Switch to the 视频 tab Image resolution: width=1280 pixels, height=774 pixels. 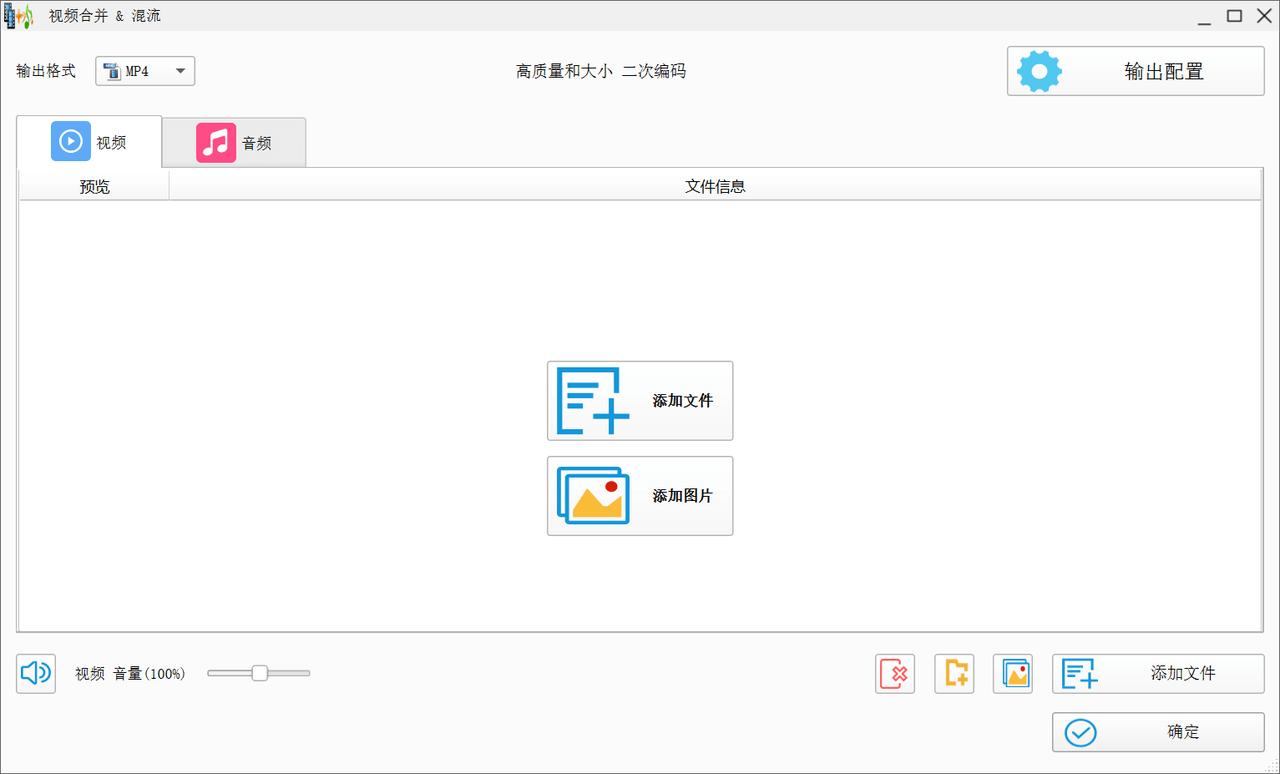90,142
